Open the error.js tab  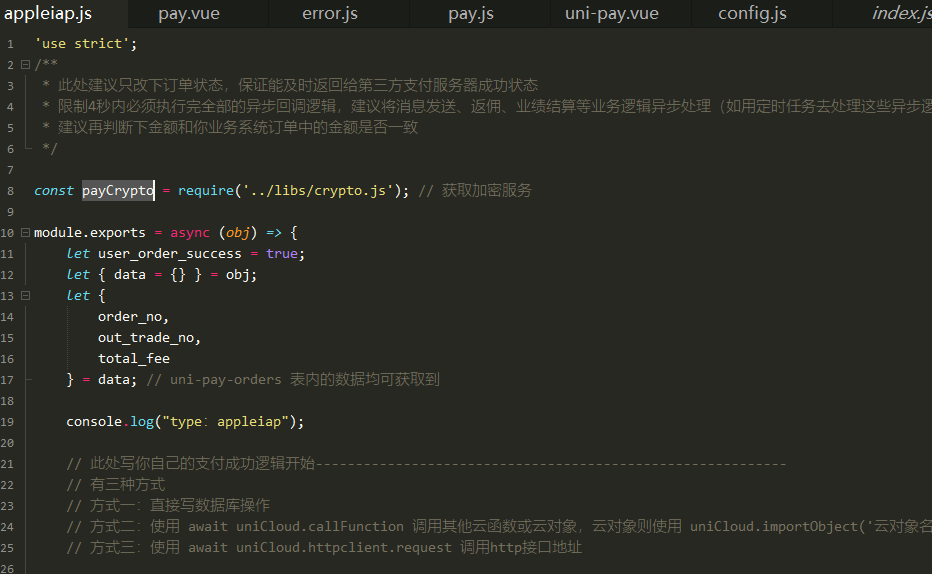click(x=330, y=13)
